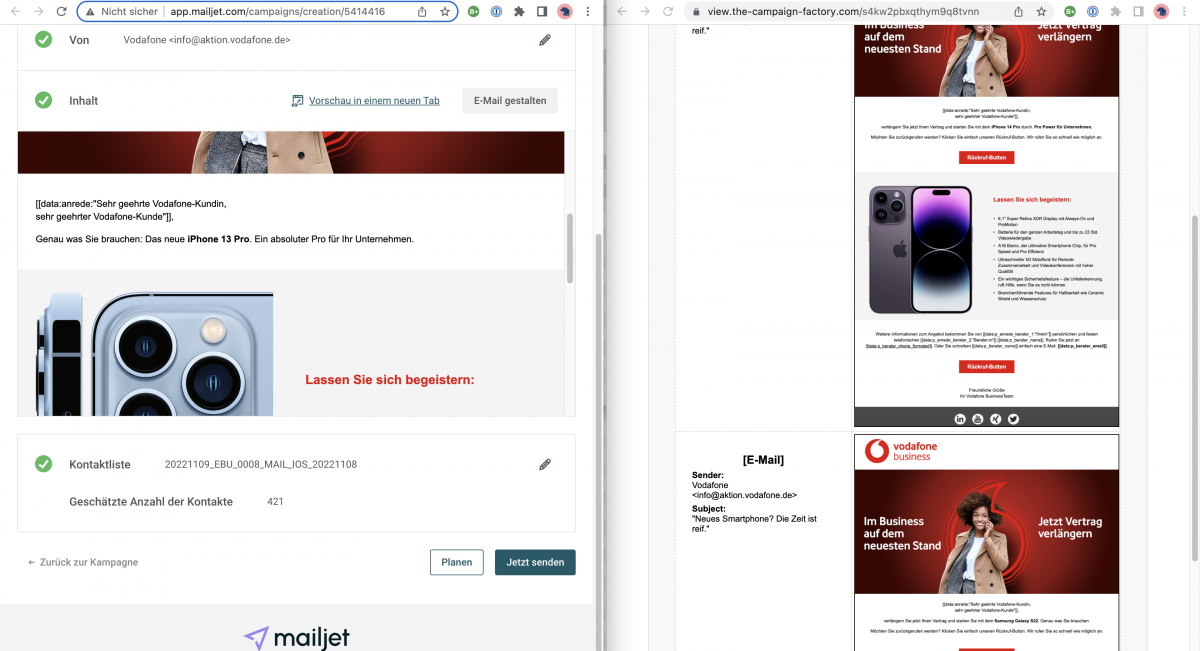Open the green B+ extension in Mailjet window
Image resolution: width=1200 pixels, height=651 pixels.
click(x=472, y=12)
